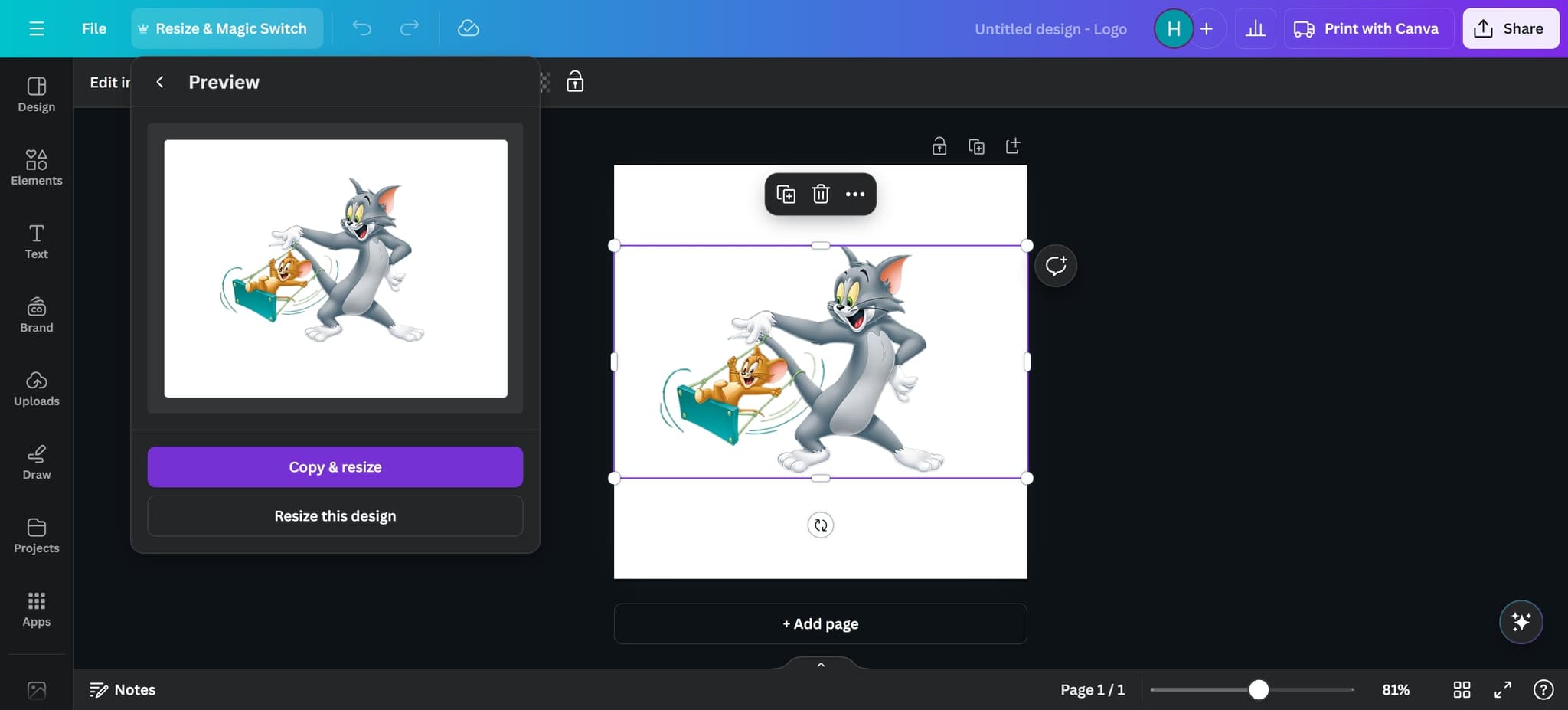Click the Copy & resize button

[x=335, y=466]
